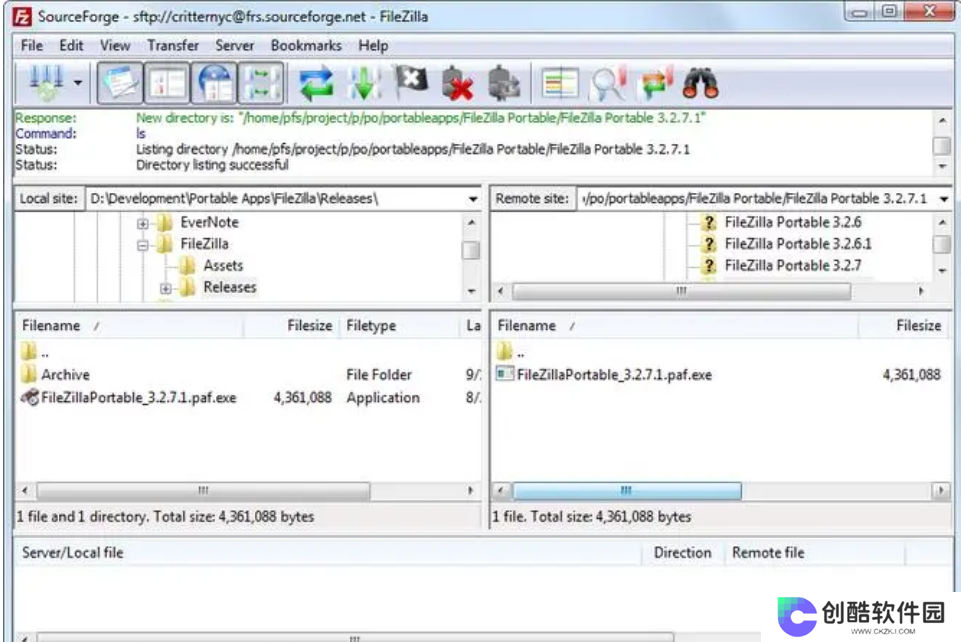This screenshot has width=961, height=642.
Task: Open the Help menu
Action: click(373, 45)
